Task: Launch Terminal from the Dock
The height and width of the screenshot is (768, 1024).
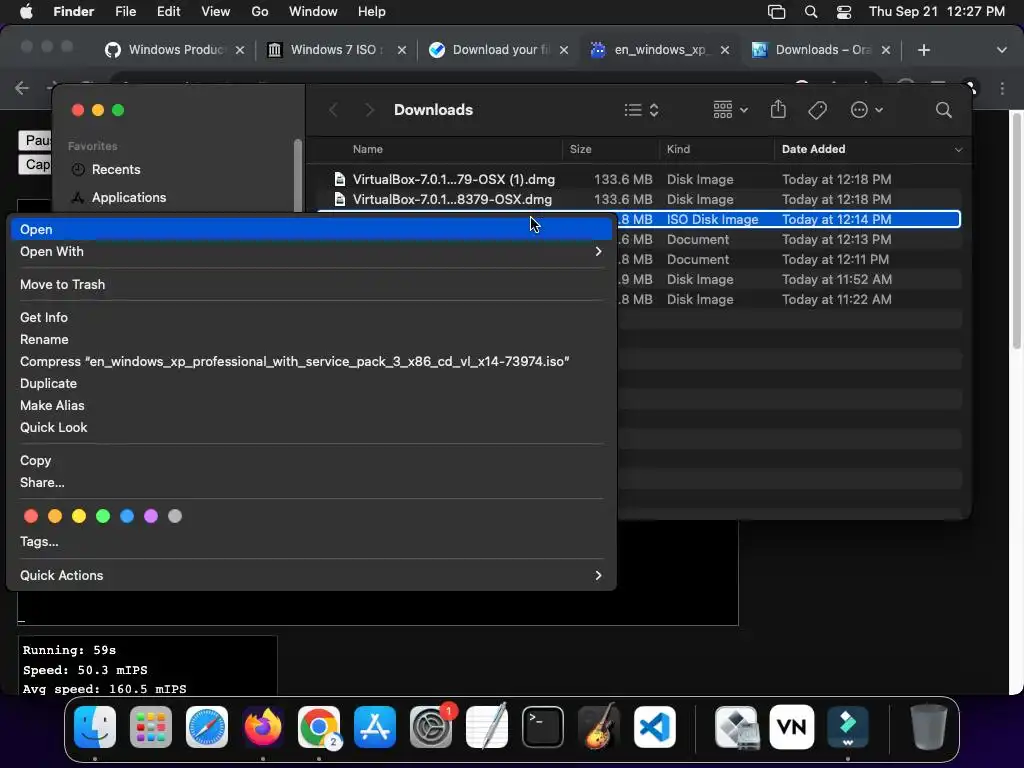Action: tap(543, 727)
